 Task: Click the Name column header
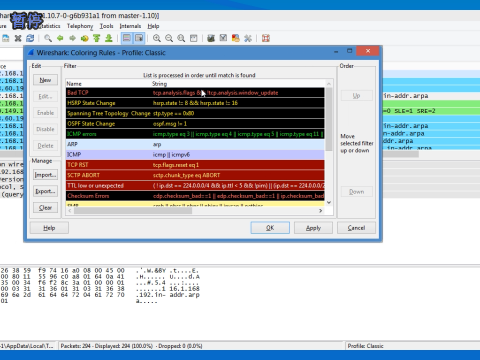[x=108, y=84]
